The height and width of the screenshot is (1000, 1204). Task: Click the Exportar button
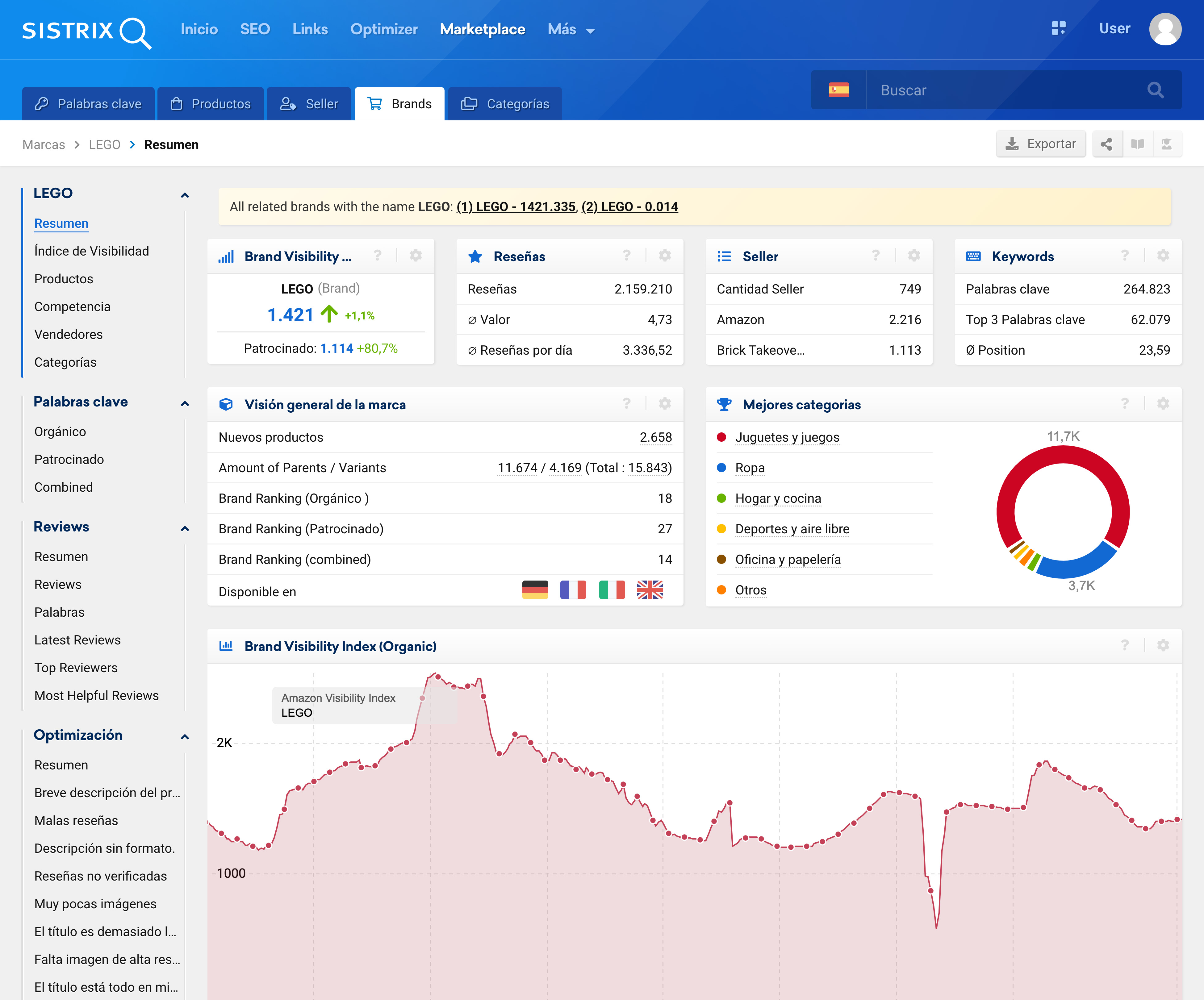click(x=1041, y=144)
